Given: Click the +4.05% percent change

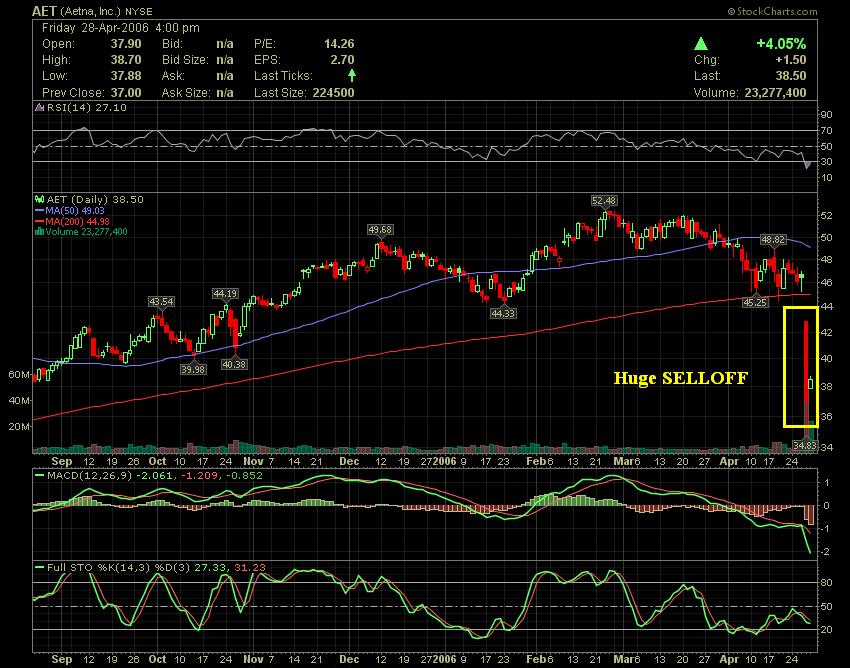Looking at the screenshot, I should 781,44.
